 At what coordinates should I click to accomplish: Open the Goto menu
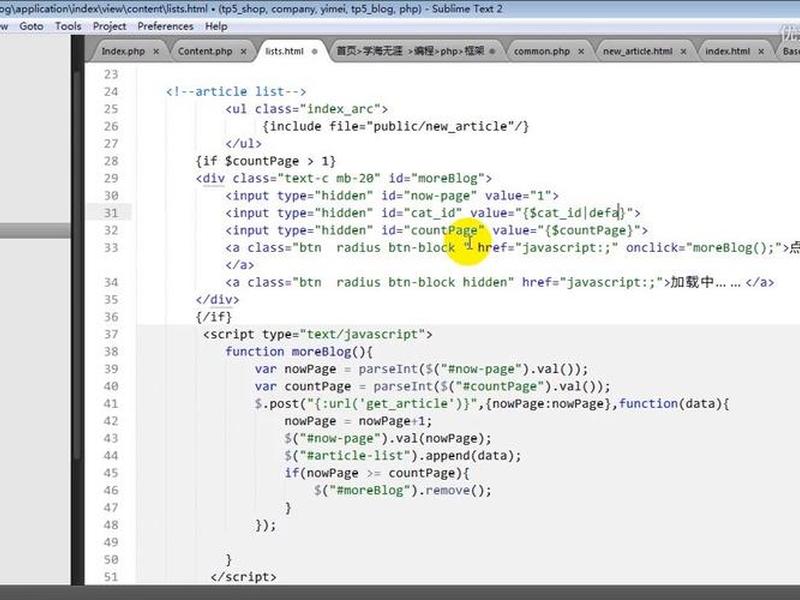(31, 27)
